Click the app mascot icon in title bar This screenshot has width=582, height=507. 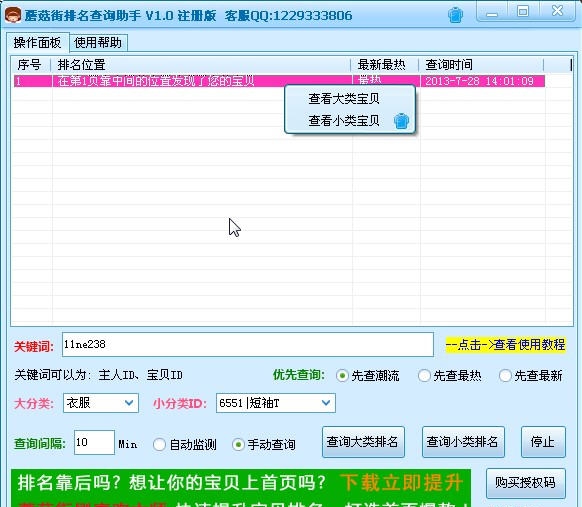tap(13, 15)
